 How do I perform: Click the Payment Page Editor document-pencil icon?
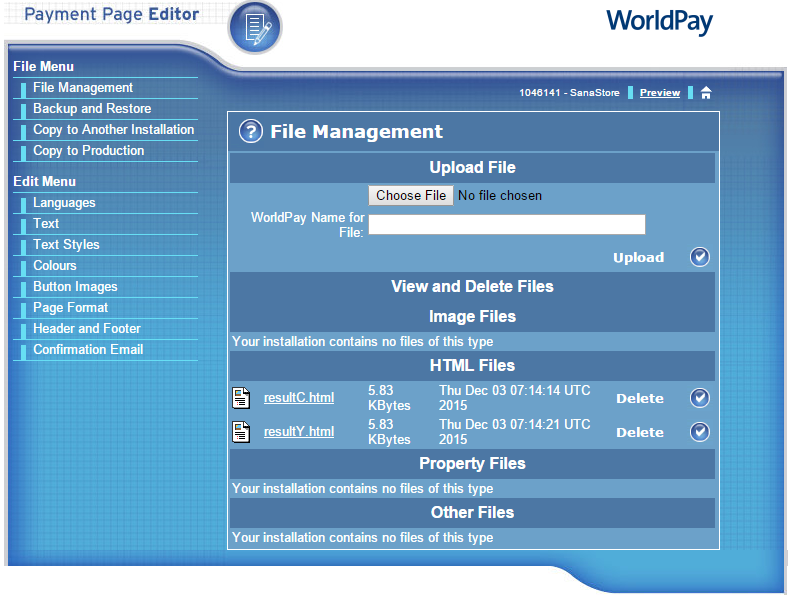tap(255, 27)
